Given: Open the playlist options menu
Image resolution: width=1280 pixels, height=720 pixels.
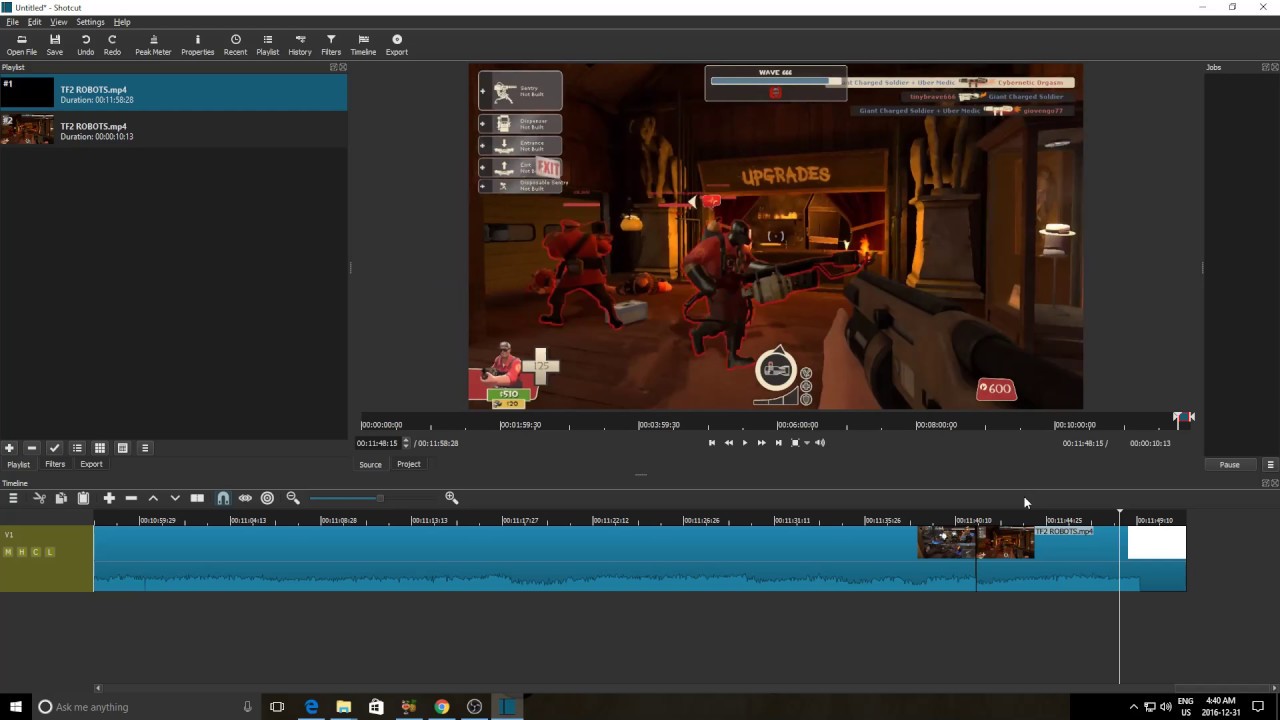Looking at the screenshot, I should click(x=145, y=448).
